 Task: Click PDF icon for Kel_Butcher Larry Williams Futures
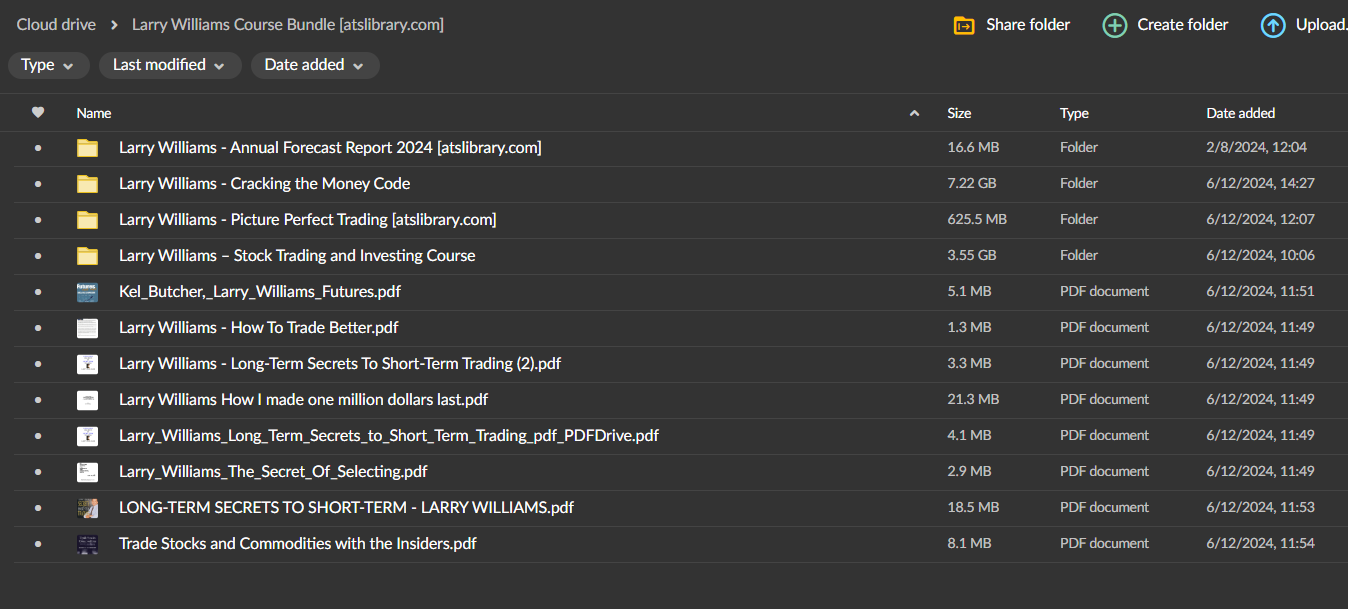88,292
